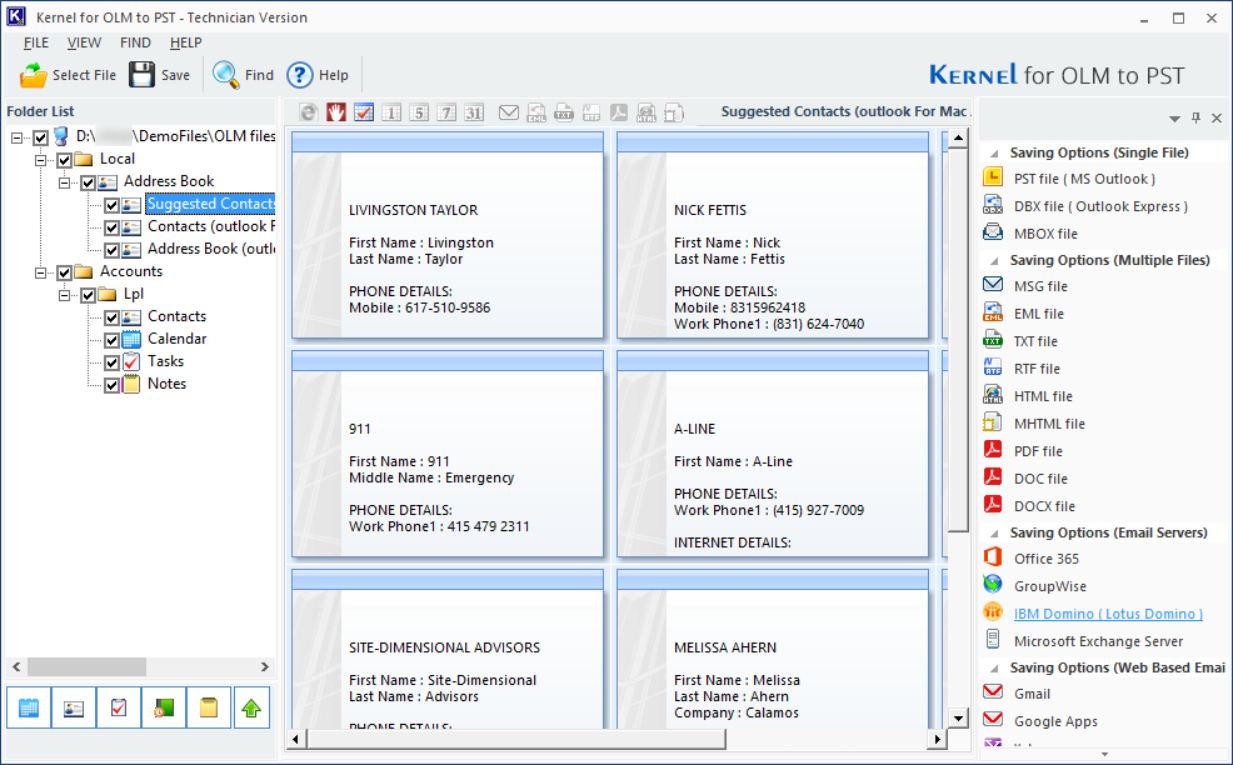This screenshot has height=765, width=1233.
Task: Close the Saving Options panel with the X icon
Action: 1217,118
